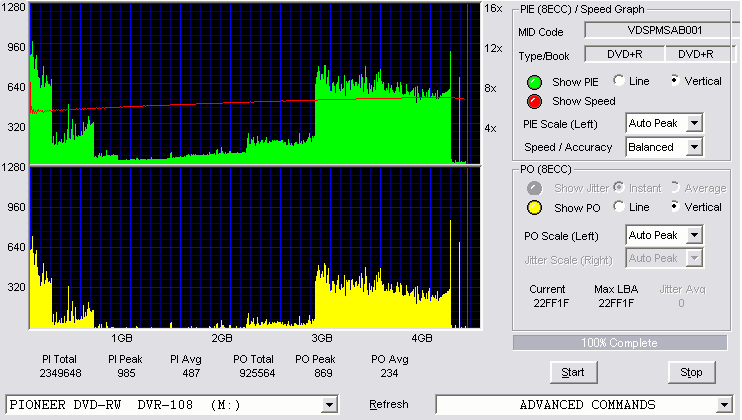Image resolution: width=742 pixels, height=420 pixels.
Task: Click the Start button
Action: (x=573, y=373)
